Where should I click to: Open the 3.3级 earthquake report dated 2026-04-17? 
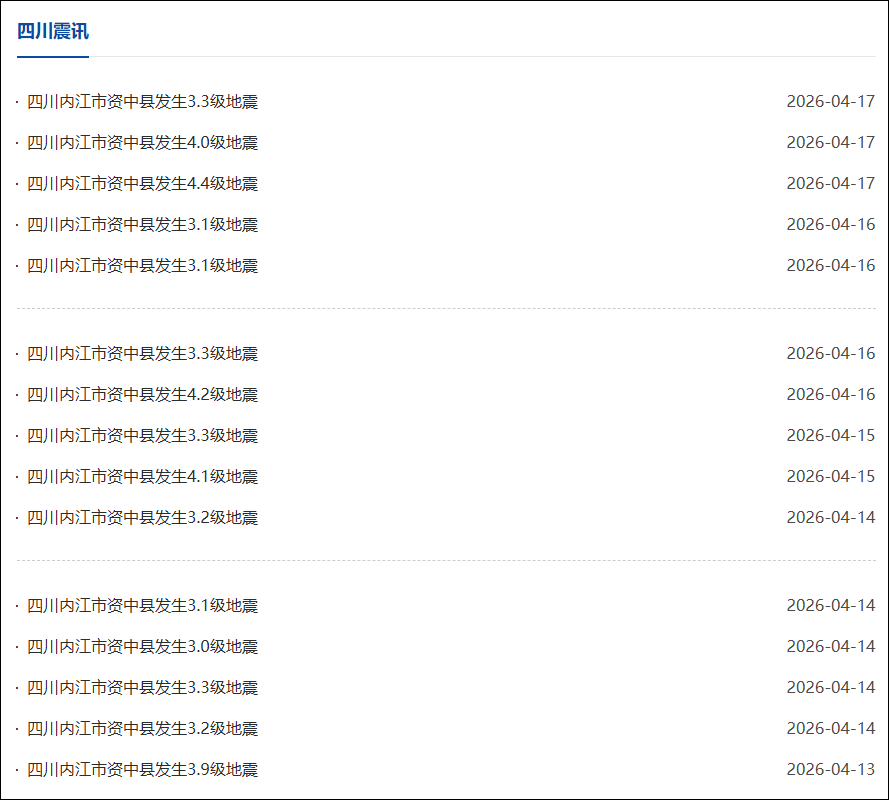point(142,102)
